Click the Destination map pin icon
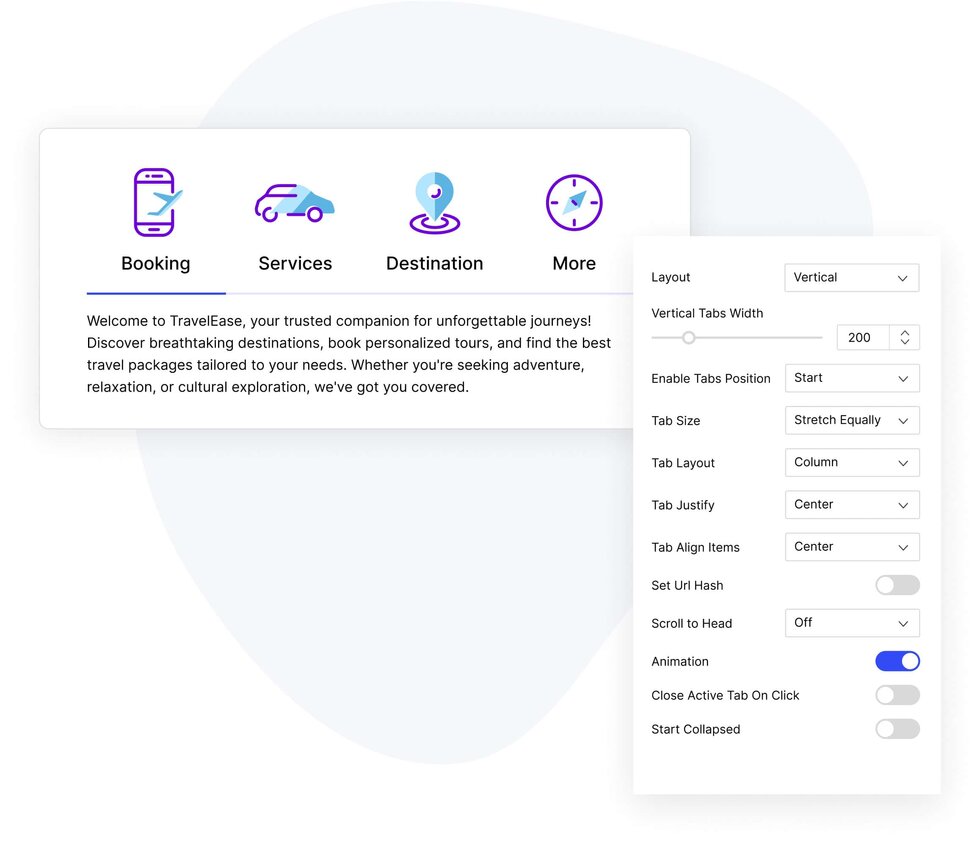This screenshot has height=845, width=977. tap(434, 203)
